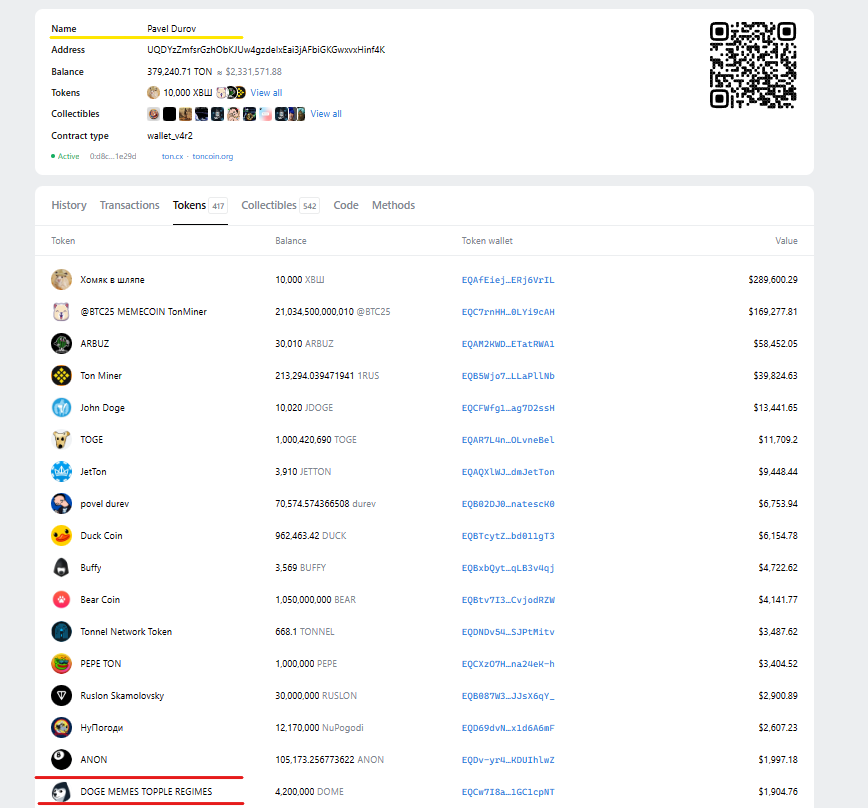Viewport: 868px width, 808px height.
Task: Open the toncoin.org link
Action: click(x=213, y=157)
